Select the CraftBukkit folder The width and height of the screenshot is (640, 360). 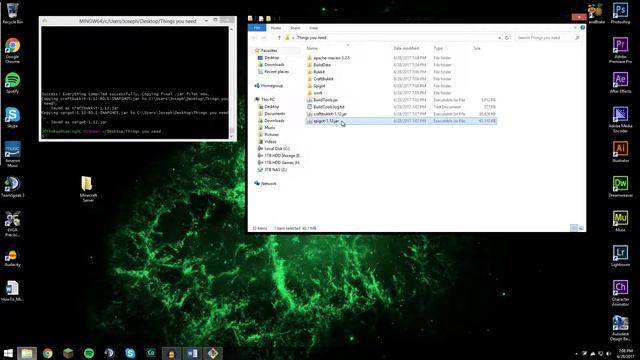pos(323,79)
